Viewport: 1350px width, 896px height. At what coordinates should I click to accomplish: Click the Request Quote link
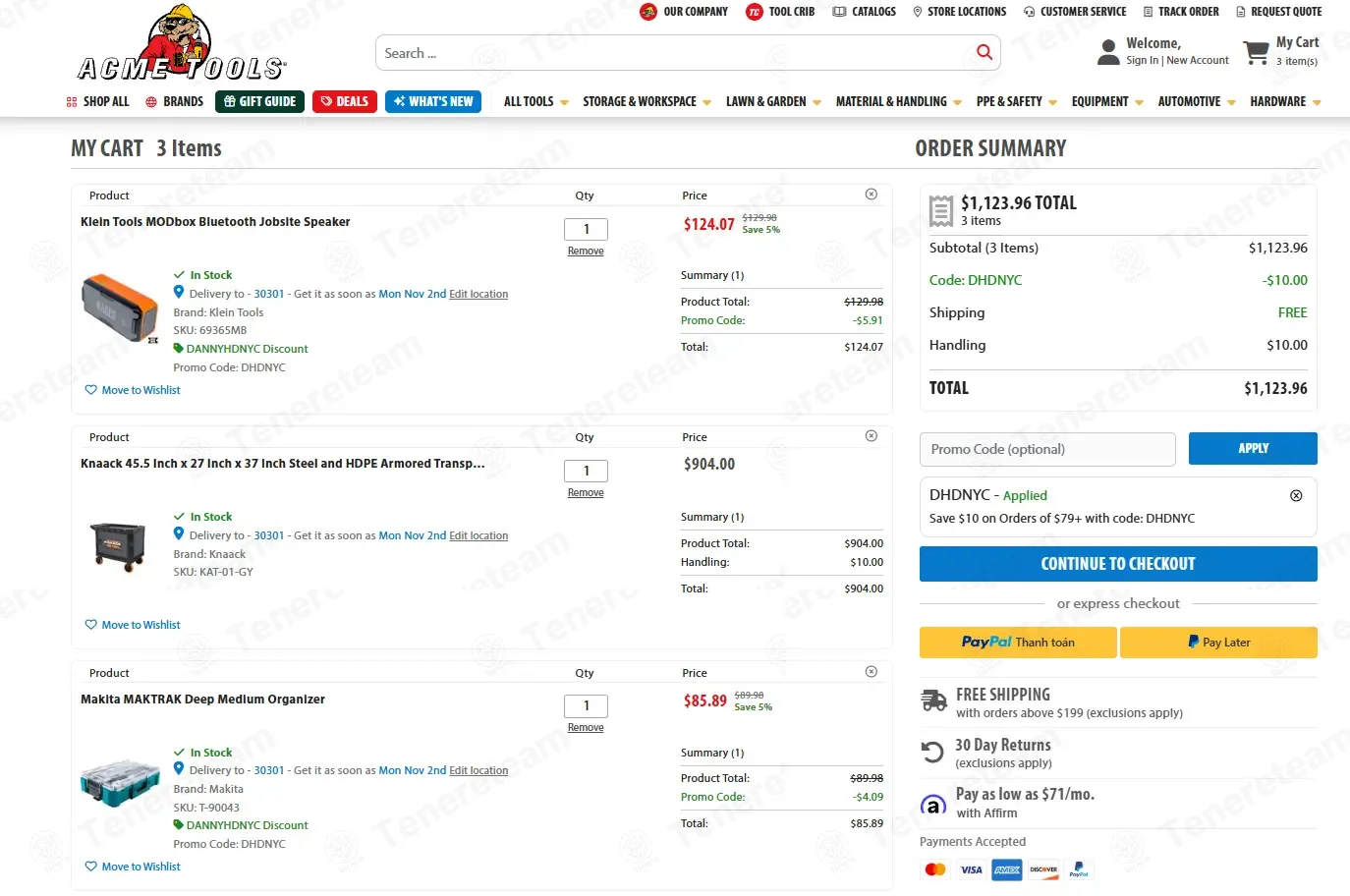pos(1278,12)
